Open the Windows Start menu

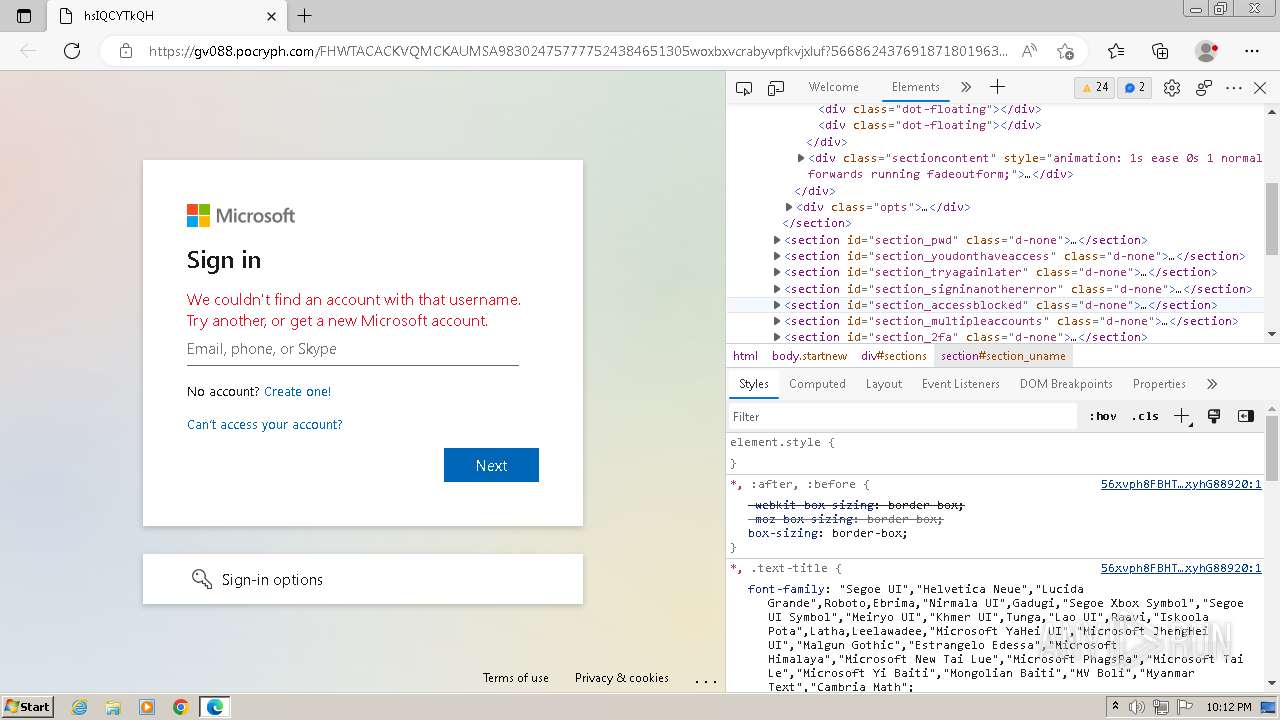point(28,707)
